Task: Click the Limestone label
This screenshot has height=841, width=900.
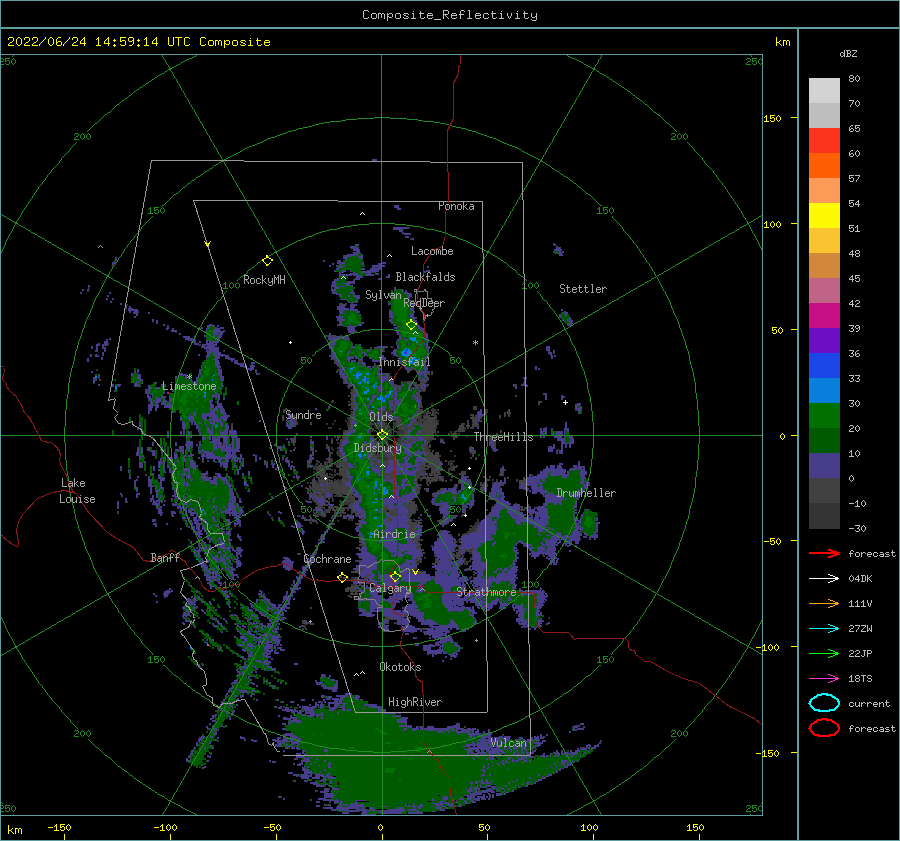Action: pos(189,386)
